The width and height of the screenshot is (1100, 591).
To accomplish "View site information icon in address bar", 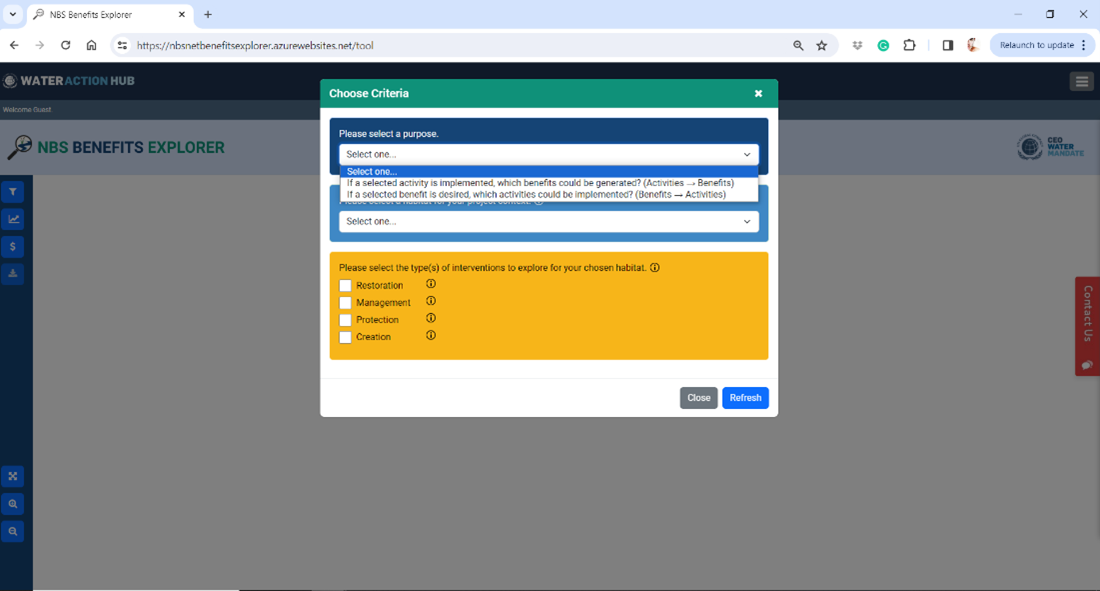I will click(x=122, y=46).
